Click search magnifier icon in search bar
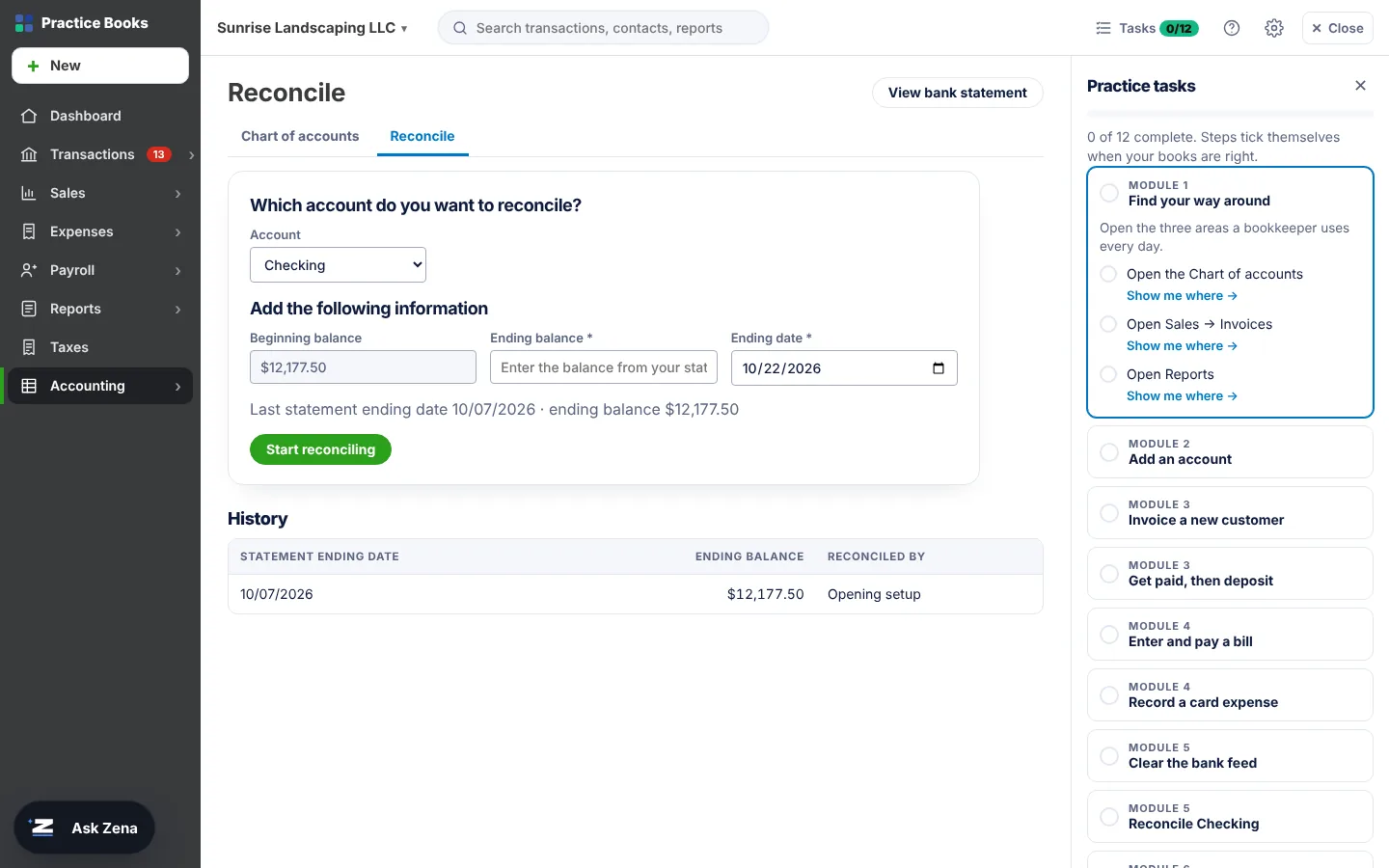 (460, 28)
